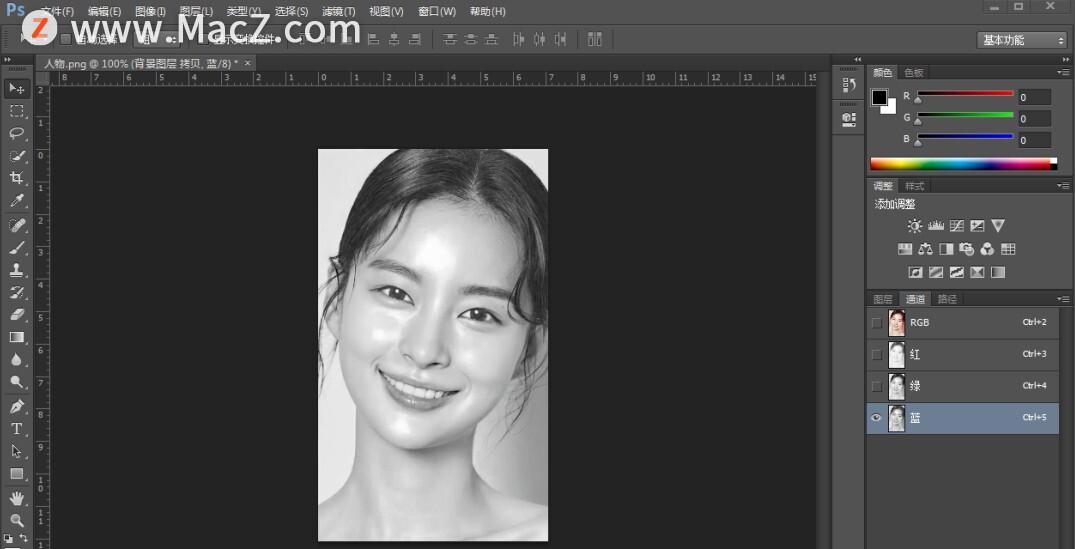
Task: Collapse the right panels with double arrows
Action: [1066, 60]
